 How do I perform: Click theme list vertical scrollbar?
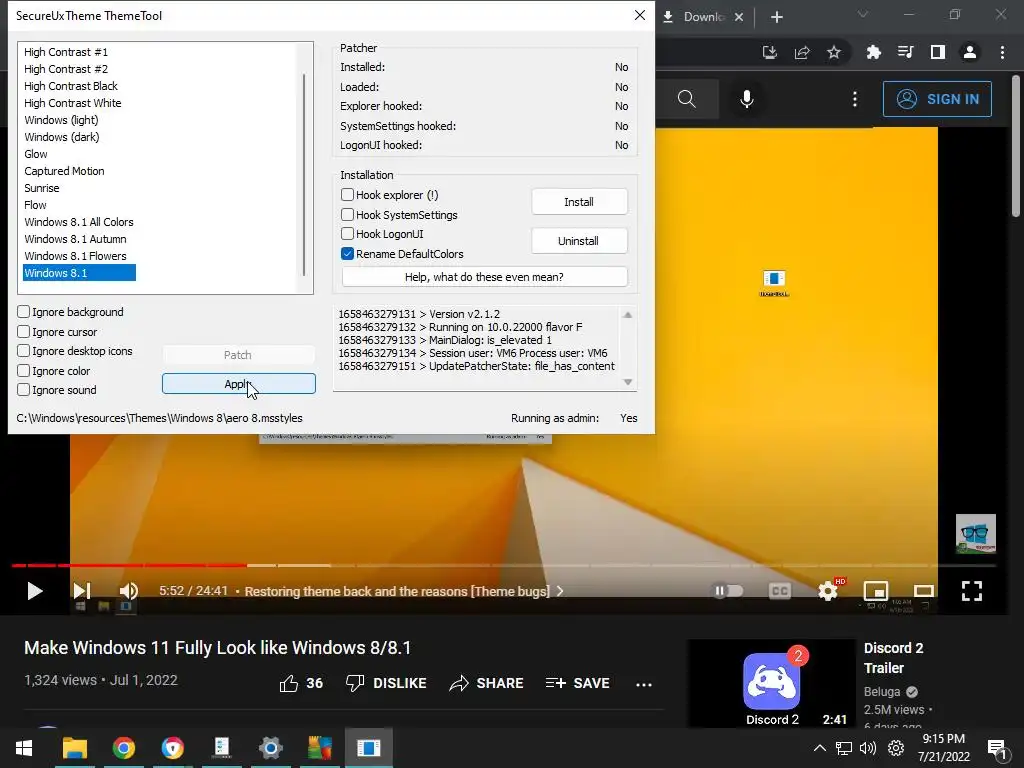point(304,174)
